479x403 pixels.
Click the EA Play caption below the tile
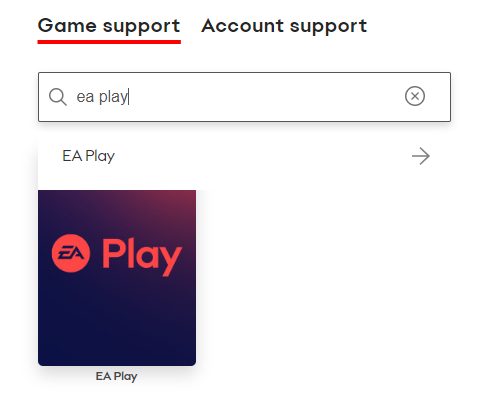pyautogui.click(x=116, y=376)
